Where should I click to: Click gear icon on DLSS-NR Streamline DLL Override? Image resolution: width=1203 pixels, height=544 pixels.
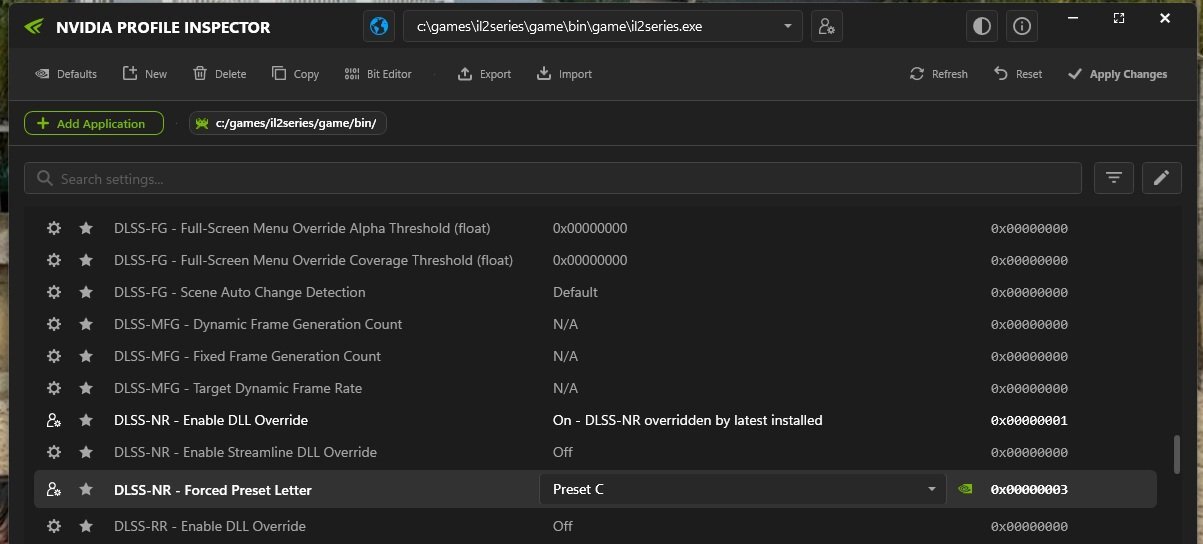pos(54,452)
